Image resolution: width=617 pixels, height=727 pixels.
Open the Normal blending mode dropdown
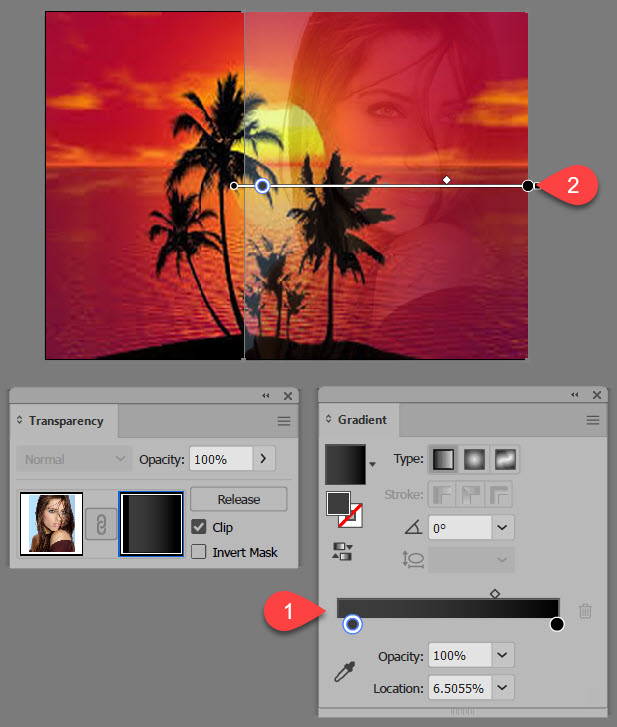74,459
